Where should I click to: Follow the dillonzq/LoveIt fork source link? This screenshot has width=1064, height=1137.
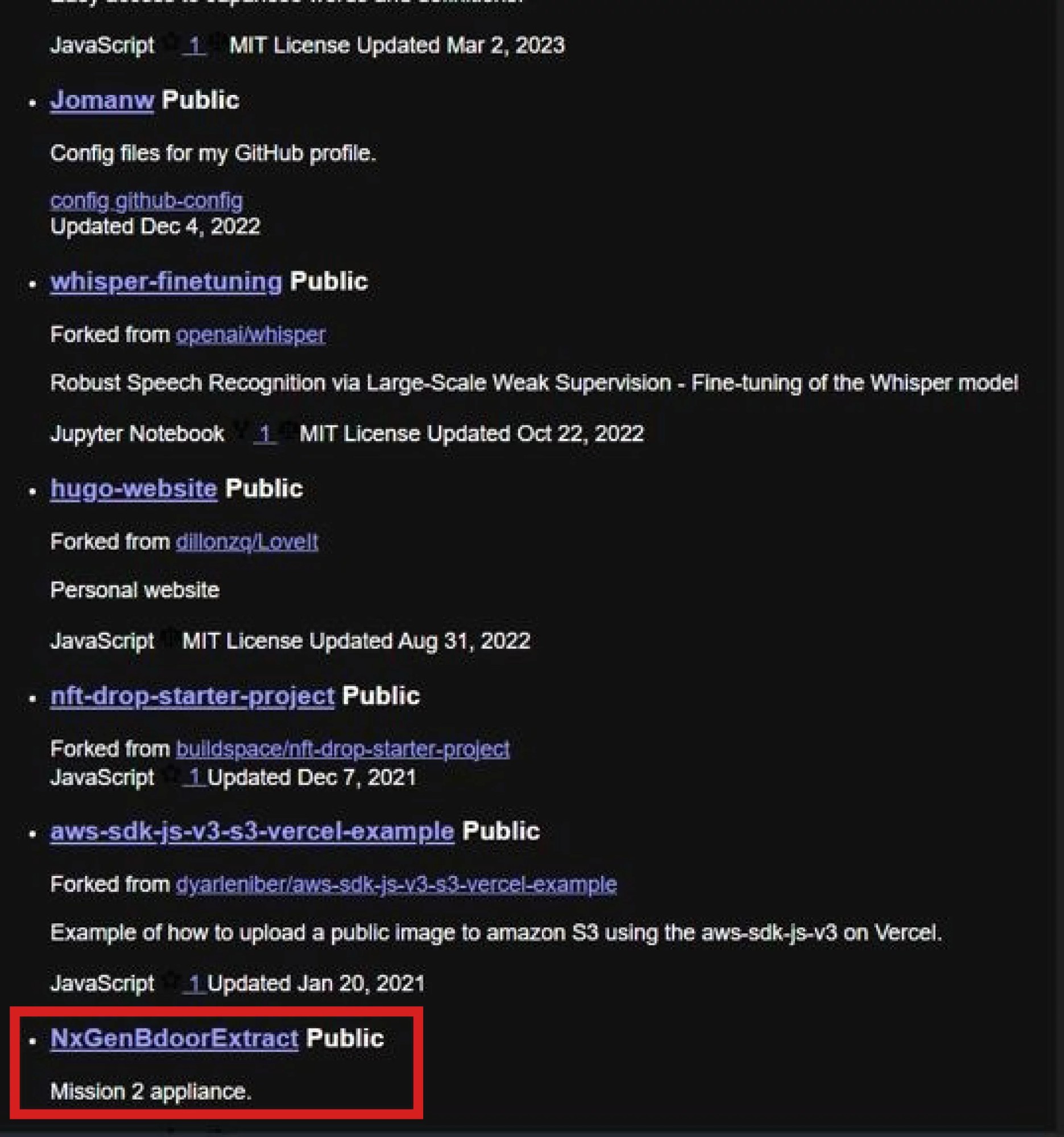click(x=247, y=542)
